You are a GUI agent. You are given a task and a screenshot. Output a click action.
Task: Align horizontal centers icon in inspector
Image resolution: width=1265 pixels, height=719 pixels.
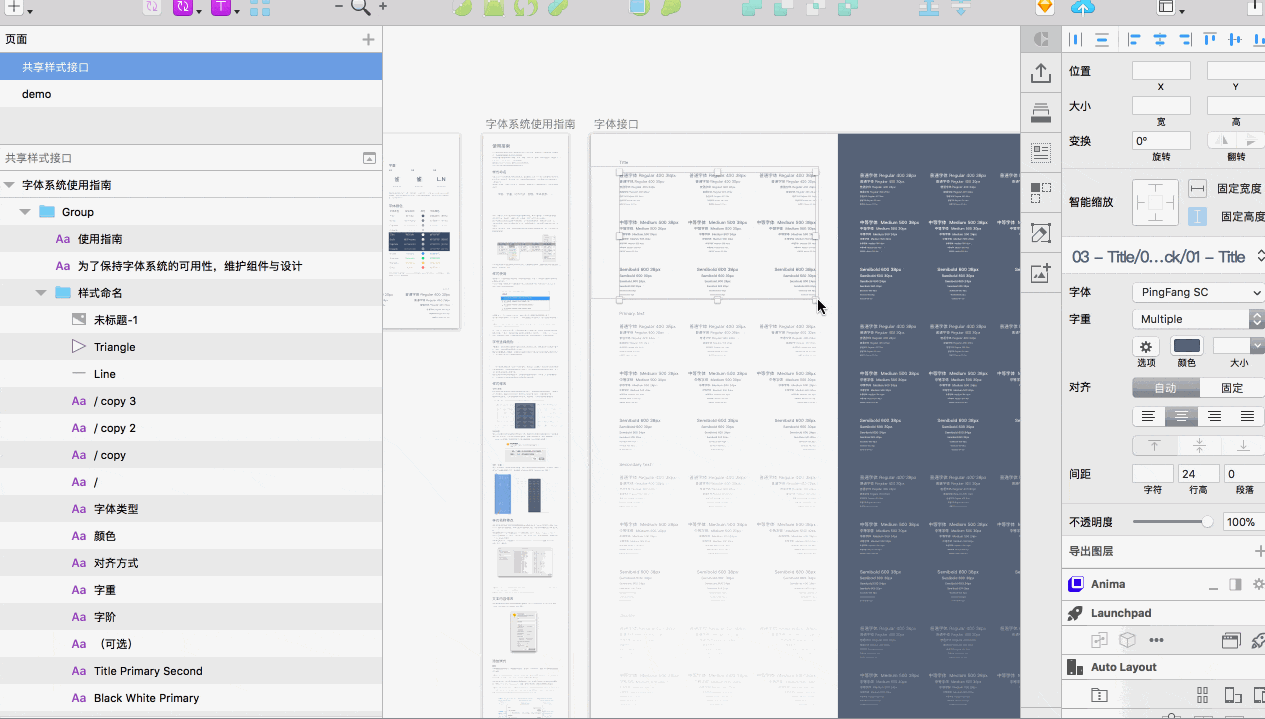click(1160, 40)
